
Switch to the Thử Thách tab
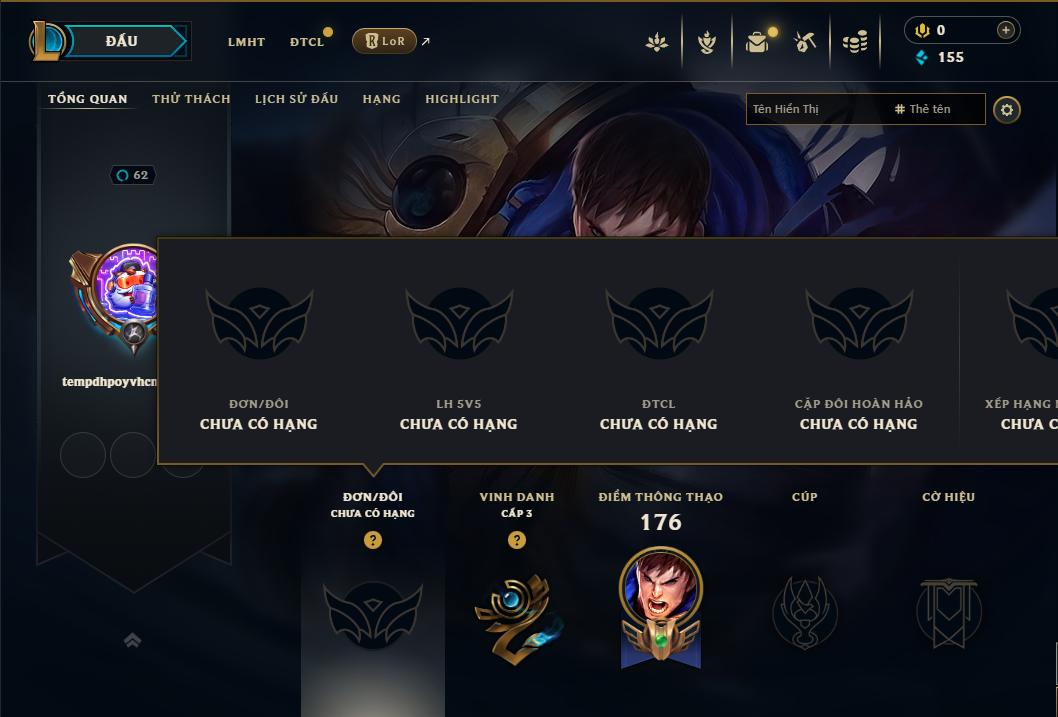[191, 98]
